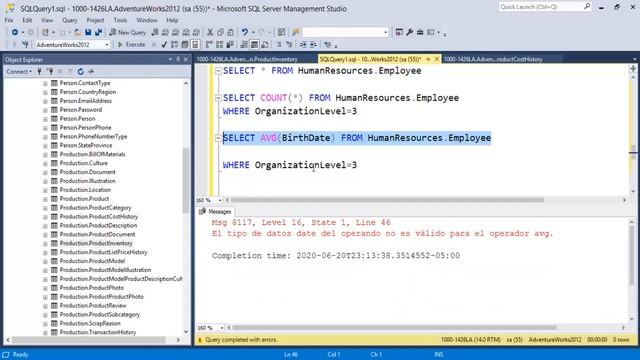Click the Object Explorer vertical scrollbar
The height and width of the screenshot is (360, 640).
point(186,180)
